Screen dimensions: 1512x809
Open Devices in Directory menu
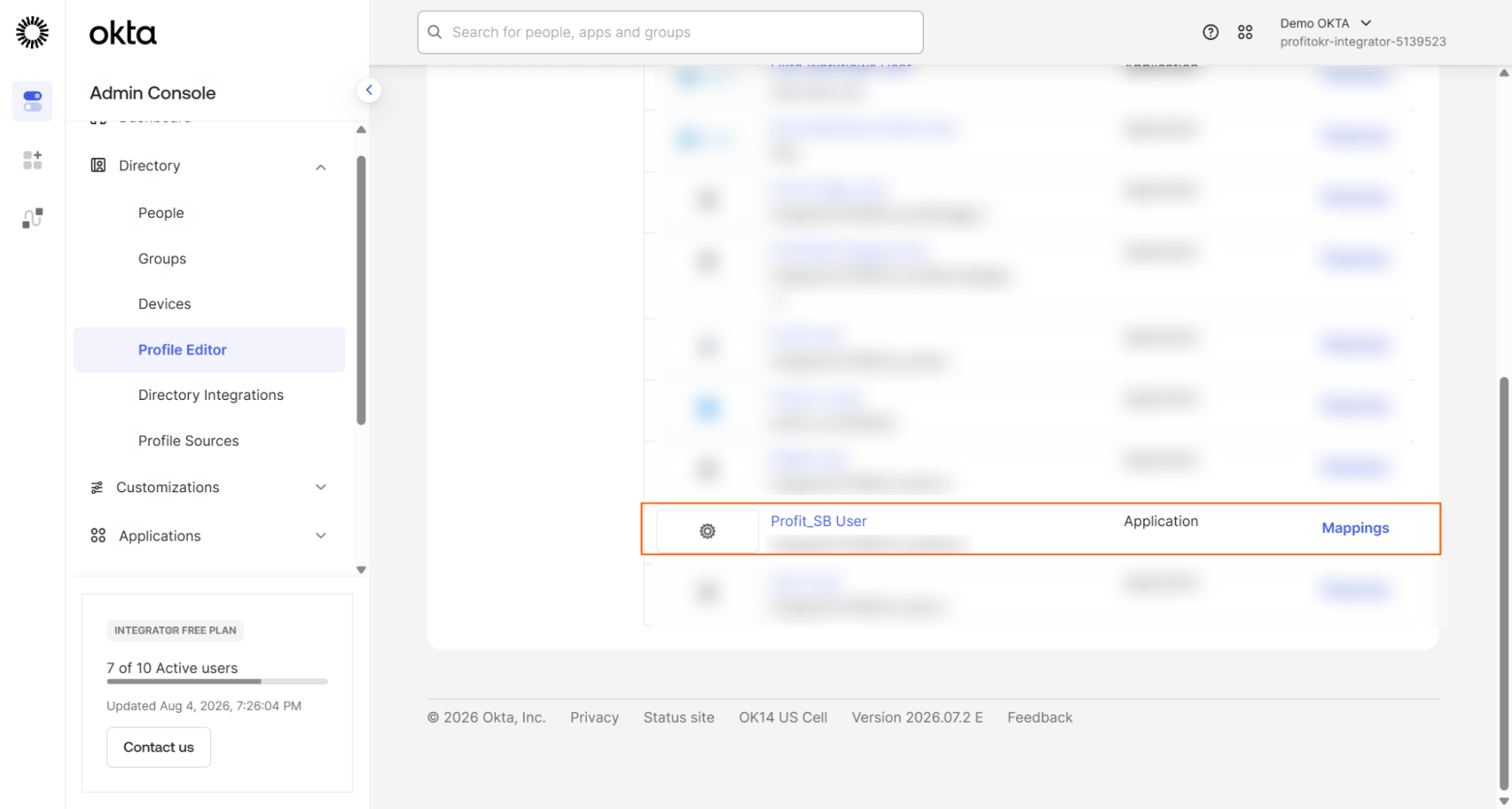[164, 304]
